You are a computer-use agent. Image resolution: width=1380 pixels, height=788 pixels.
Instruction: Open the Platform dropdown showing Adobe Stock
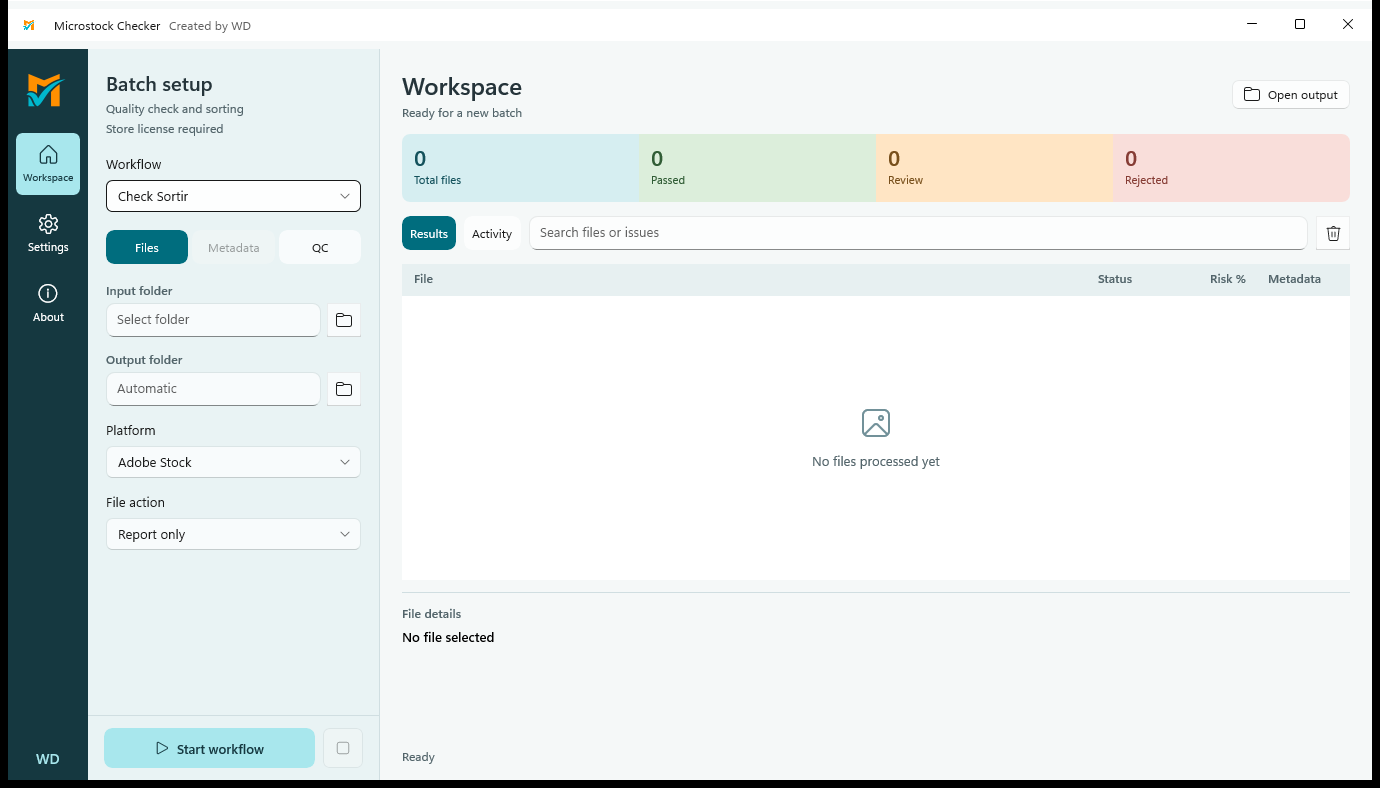coord(233,462)
